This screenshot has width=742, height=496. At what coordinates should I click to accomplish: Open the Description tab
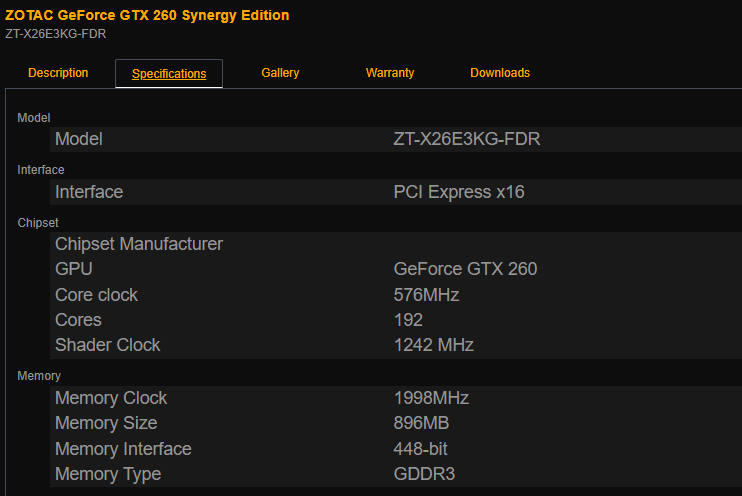(x=58, y=73)
